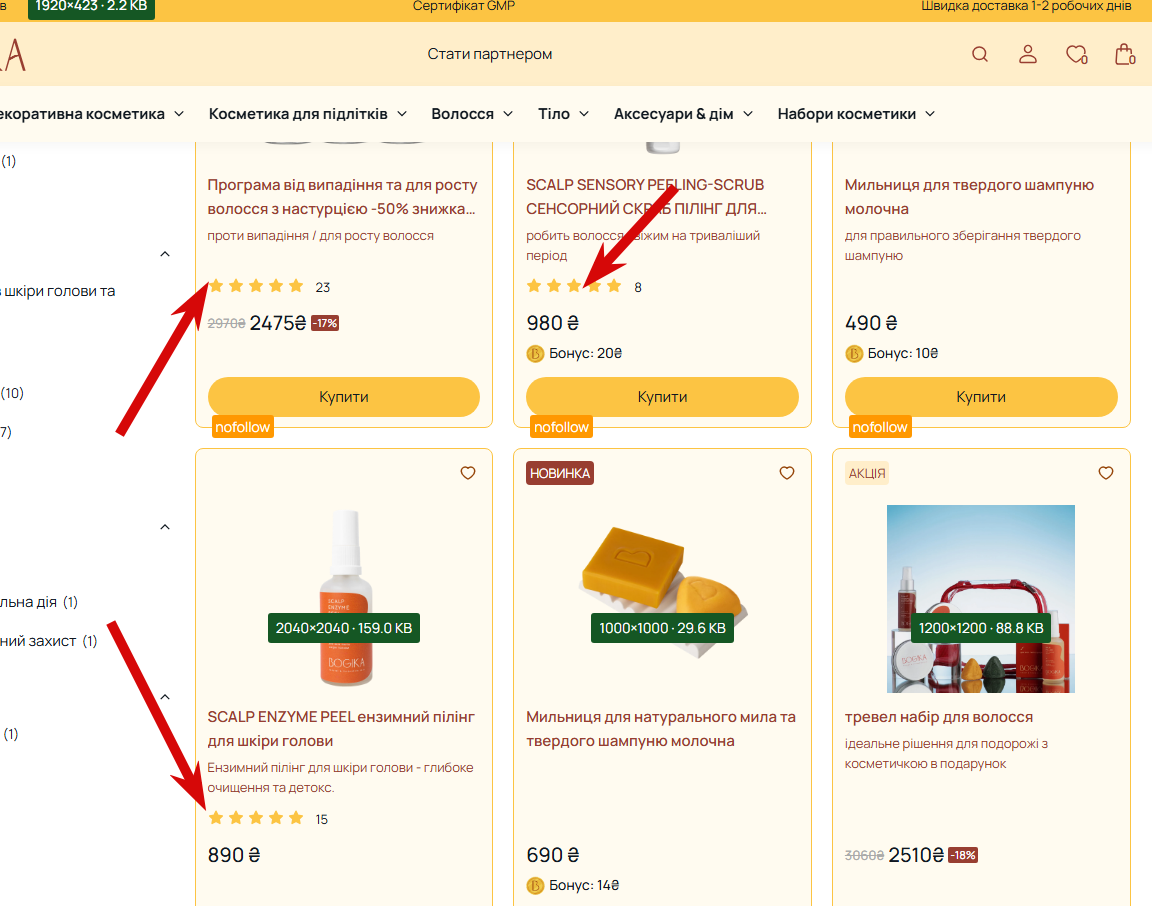
Task: Expand Аксесуари & дім menu
Action: (x=683, y=114)
